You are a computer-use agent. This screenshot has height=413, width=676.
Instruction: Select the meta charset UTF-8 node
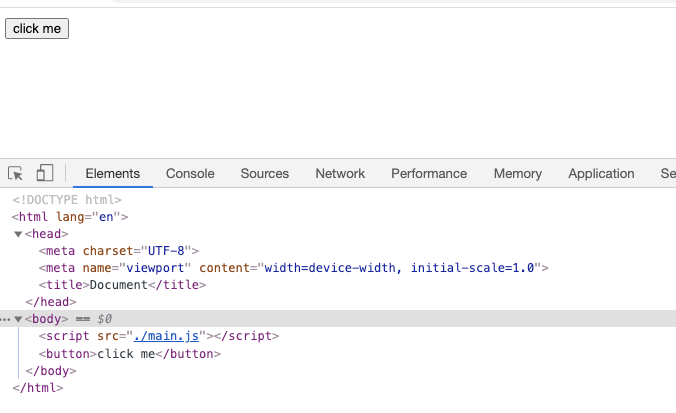click(119, 250)
